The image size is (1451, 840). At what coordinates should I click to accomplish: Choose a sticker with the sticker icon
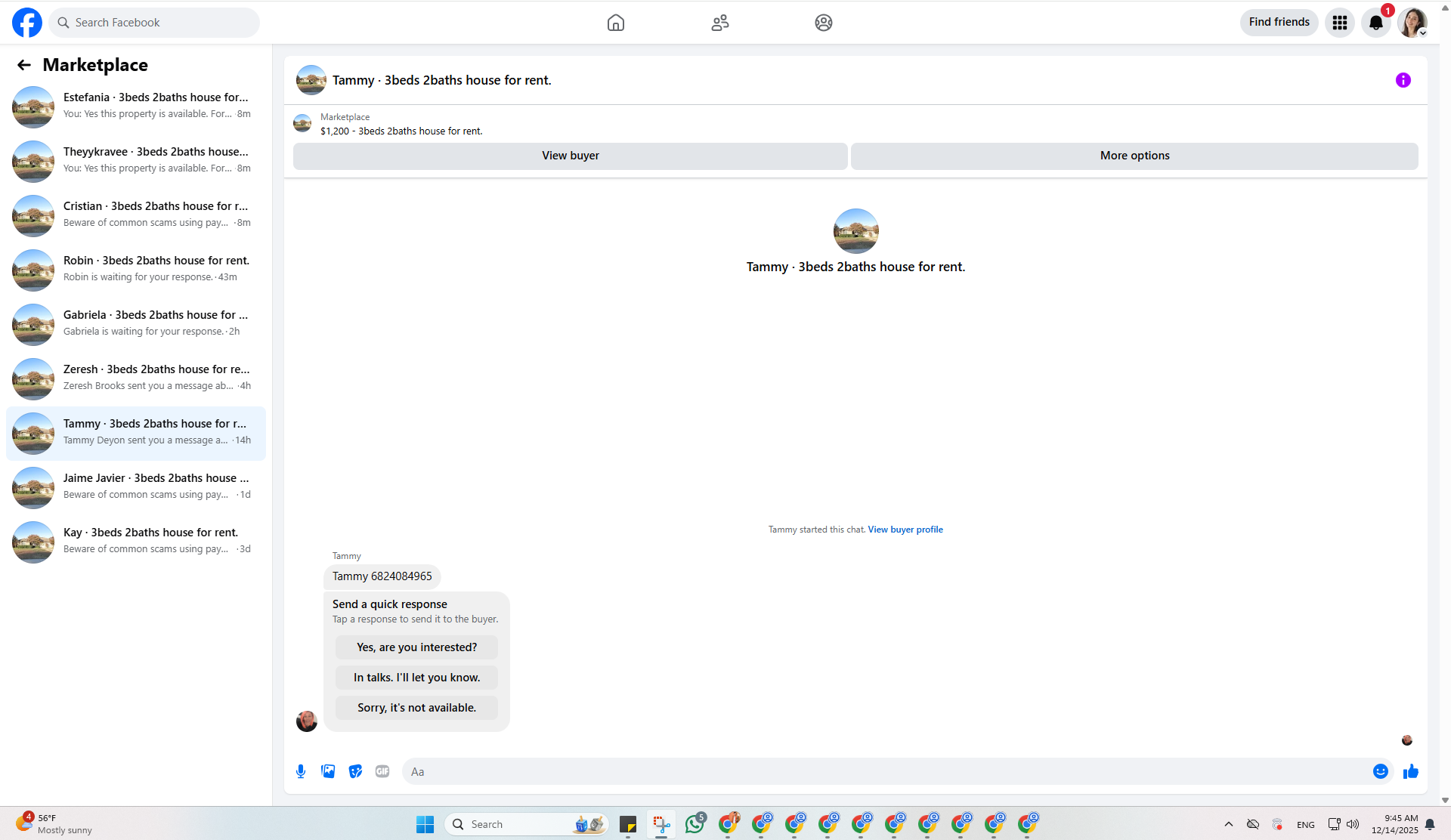tap(355, 771)
